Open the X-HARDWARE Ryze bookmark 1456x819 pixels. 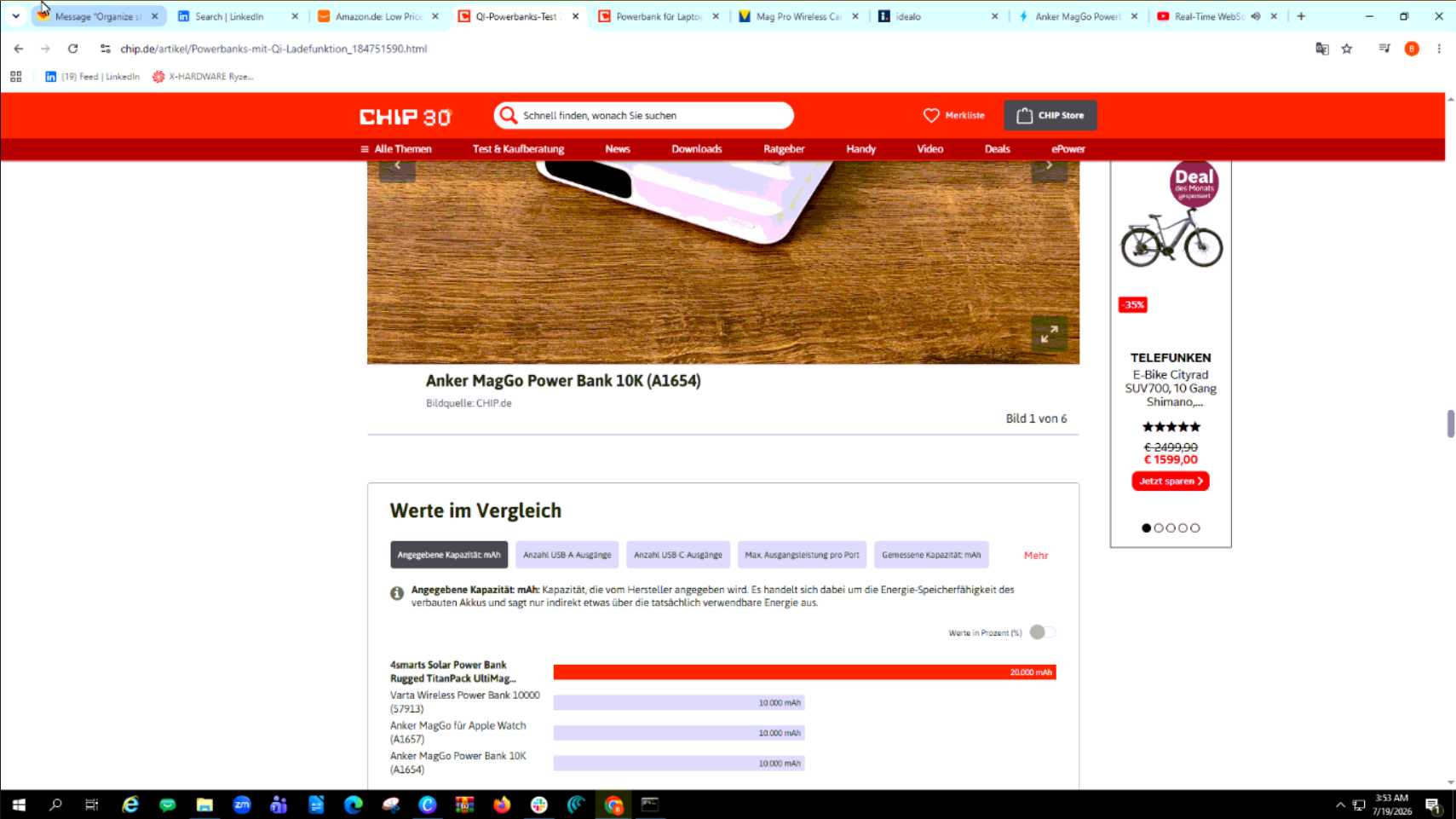[x=203, y=77]
